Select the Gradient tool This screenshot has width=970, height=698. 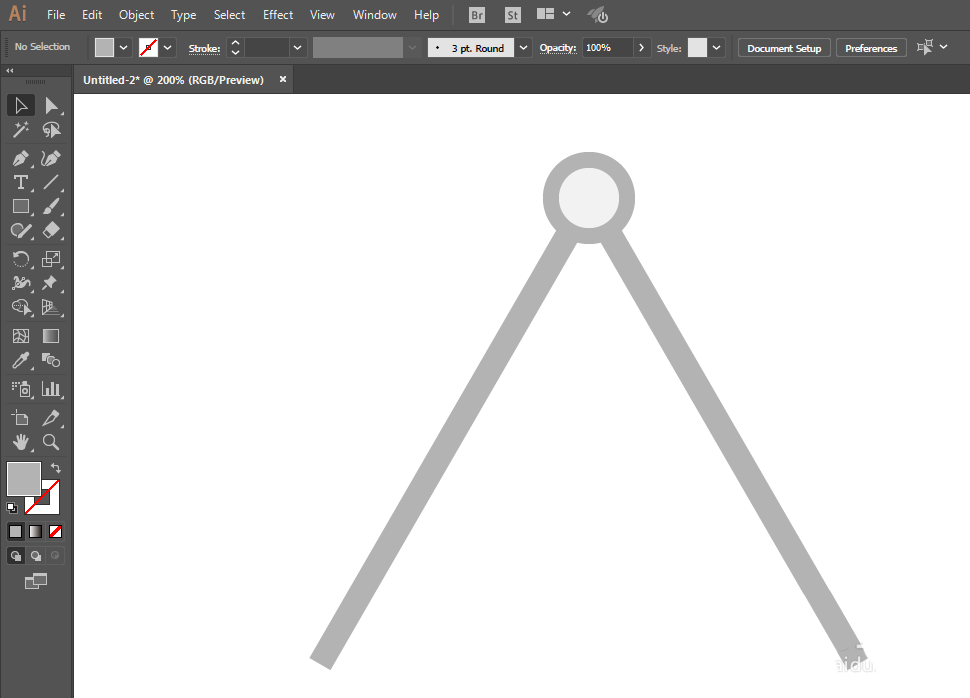click(51, 336)
